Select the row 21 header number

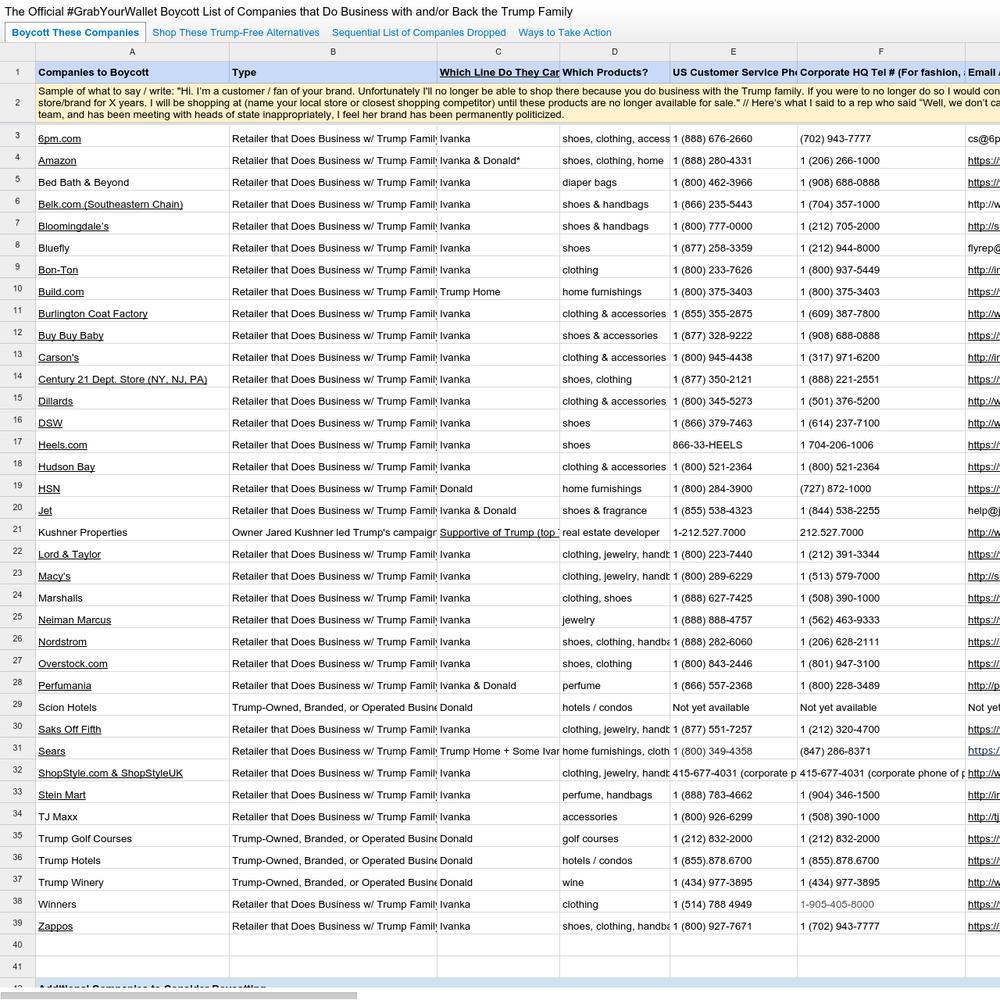pyautogui.click(x=17, y=529)
